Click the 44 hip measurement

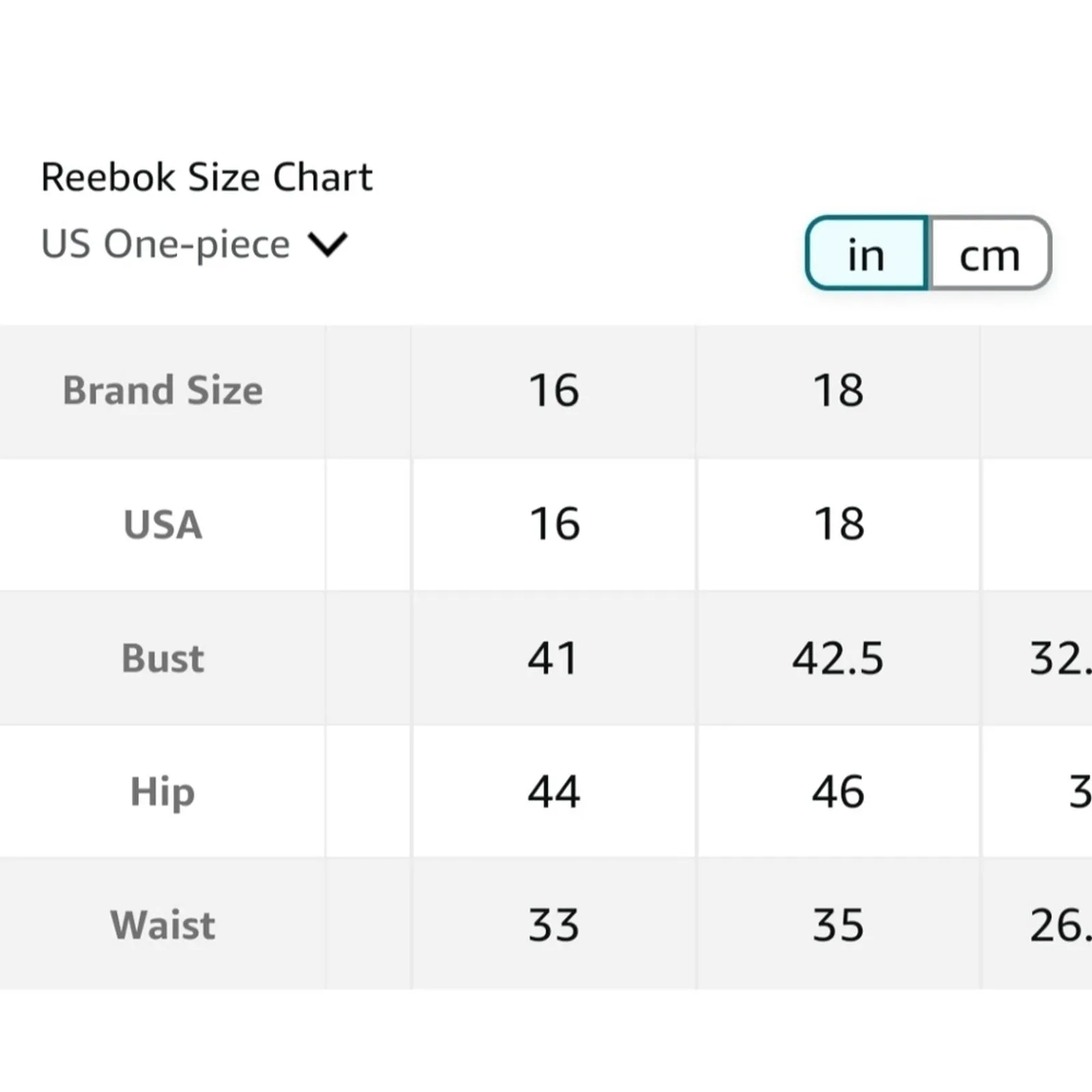coord(554,792)
